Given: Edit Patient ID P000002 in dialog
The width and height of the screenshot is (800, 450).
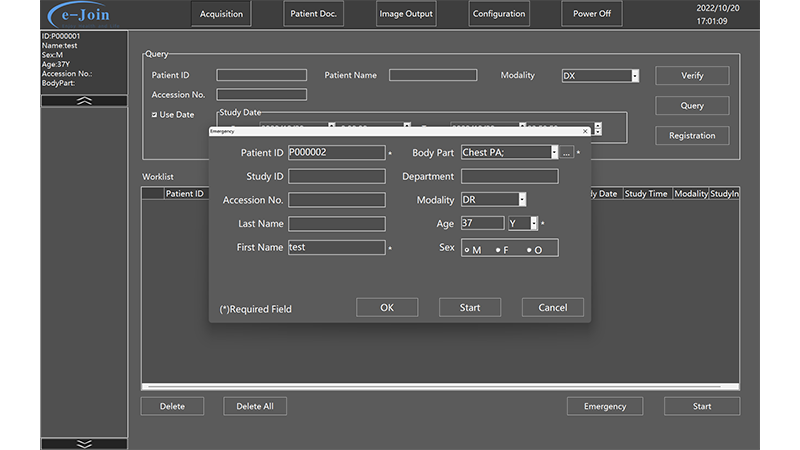Looking at the screenshot, I should coord(337,153).
